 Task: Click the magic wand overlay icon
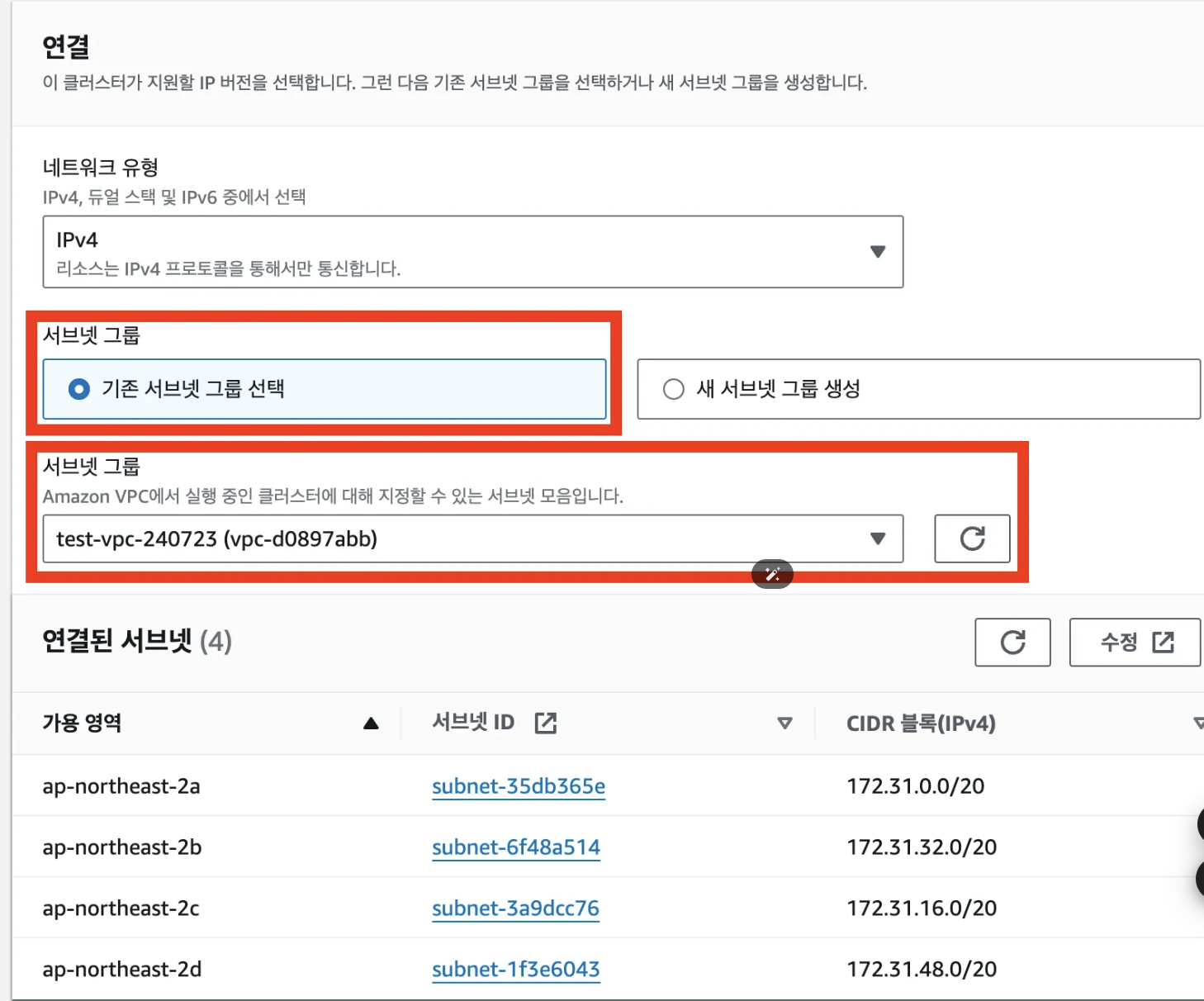[772, 574]
